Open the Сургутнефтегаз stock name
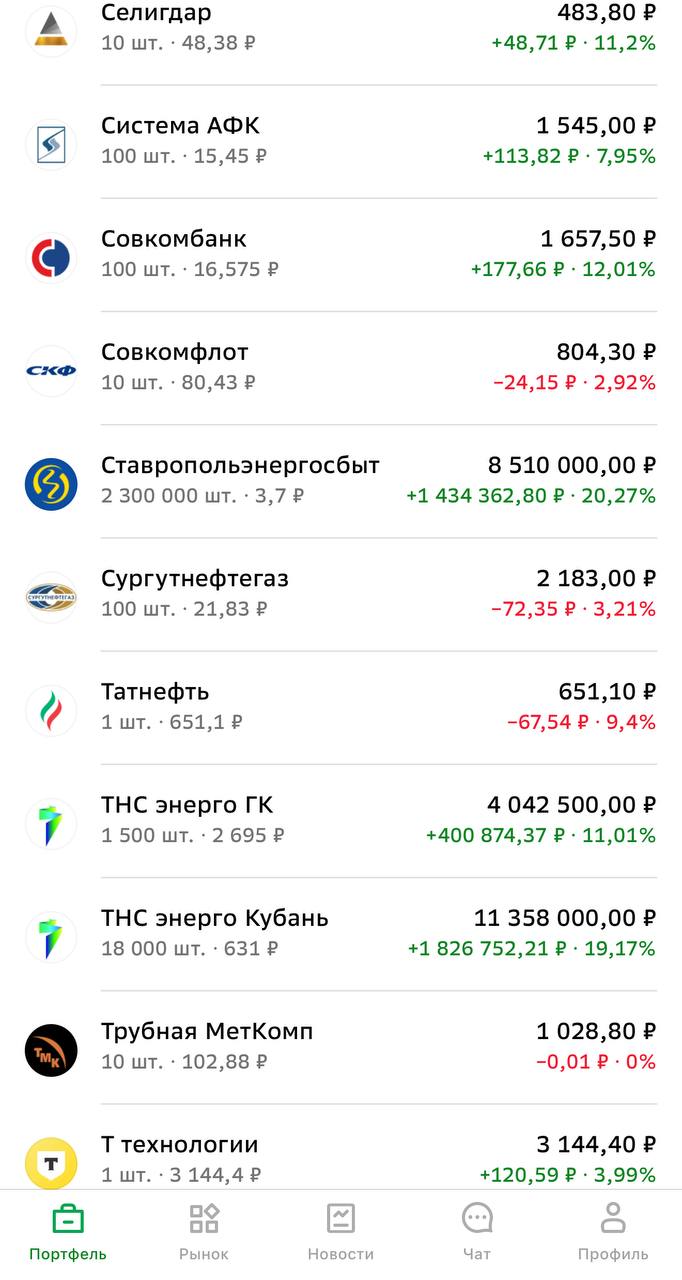 [195, 579]
